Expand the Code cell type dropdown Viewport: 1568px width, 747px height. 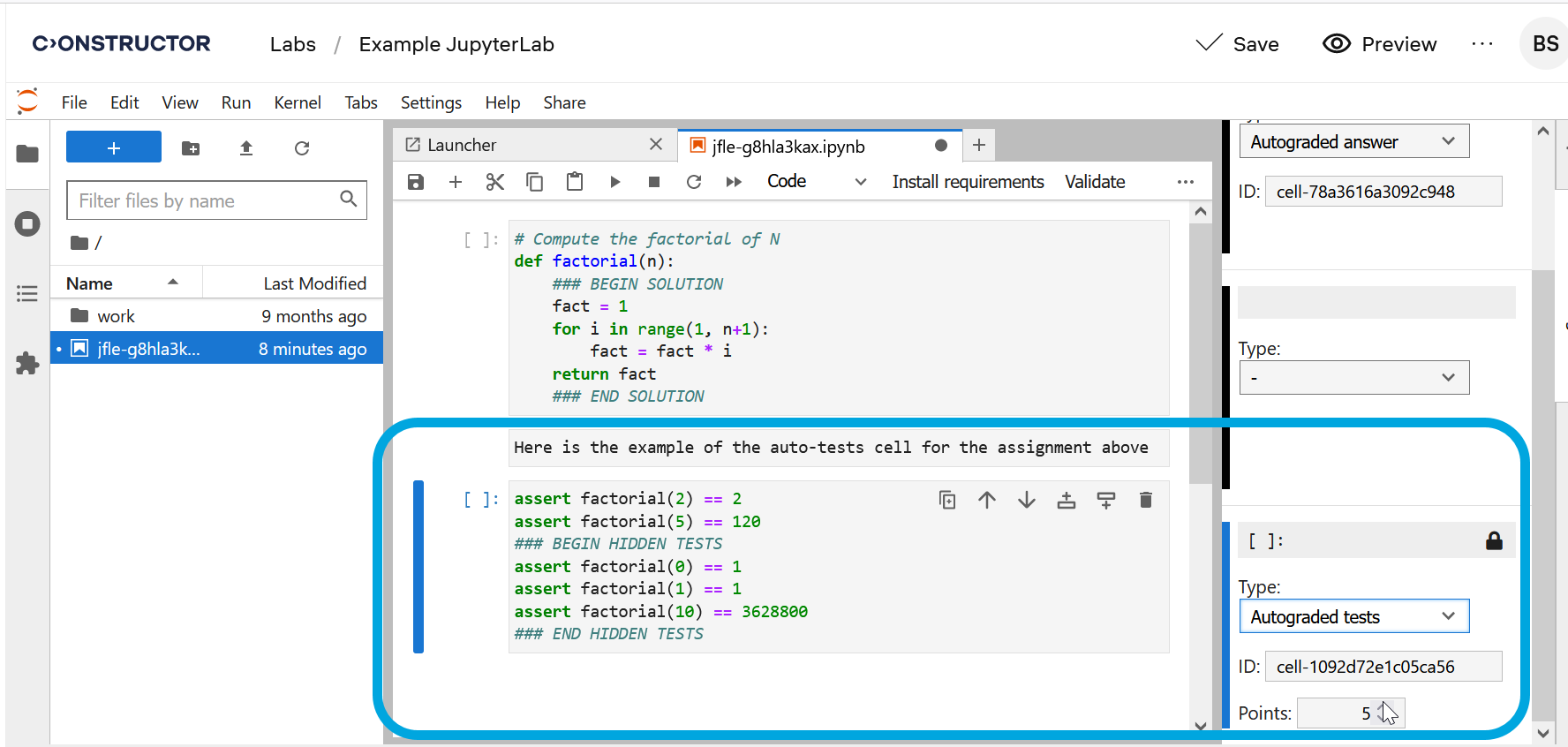click(817, 182)
